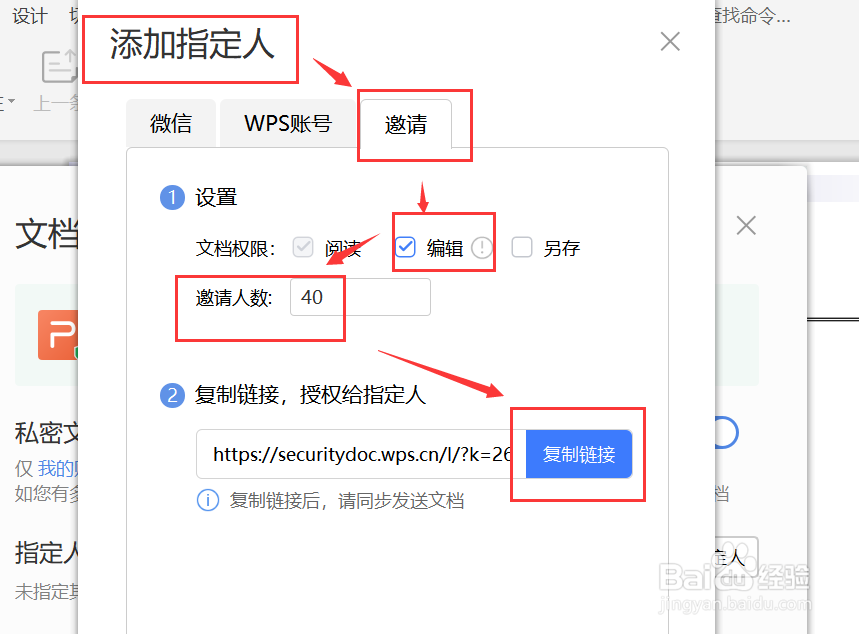
Task: Click the info icon beside 编辑
Action: 482,248
